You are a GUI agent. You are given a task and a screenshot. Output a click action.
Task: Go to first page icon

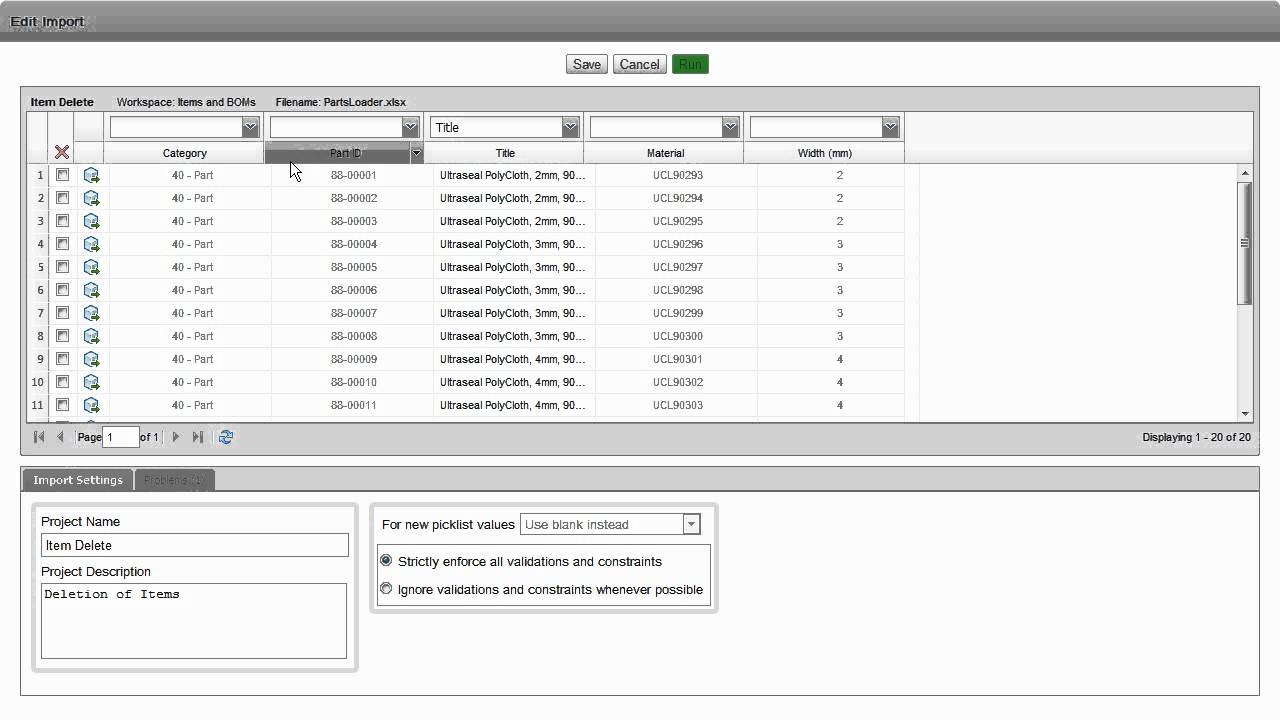pos(39,437)
